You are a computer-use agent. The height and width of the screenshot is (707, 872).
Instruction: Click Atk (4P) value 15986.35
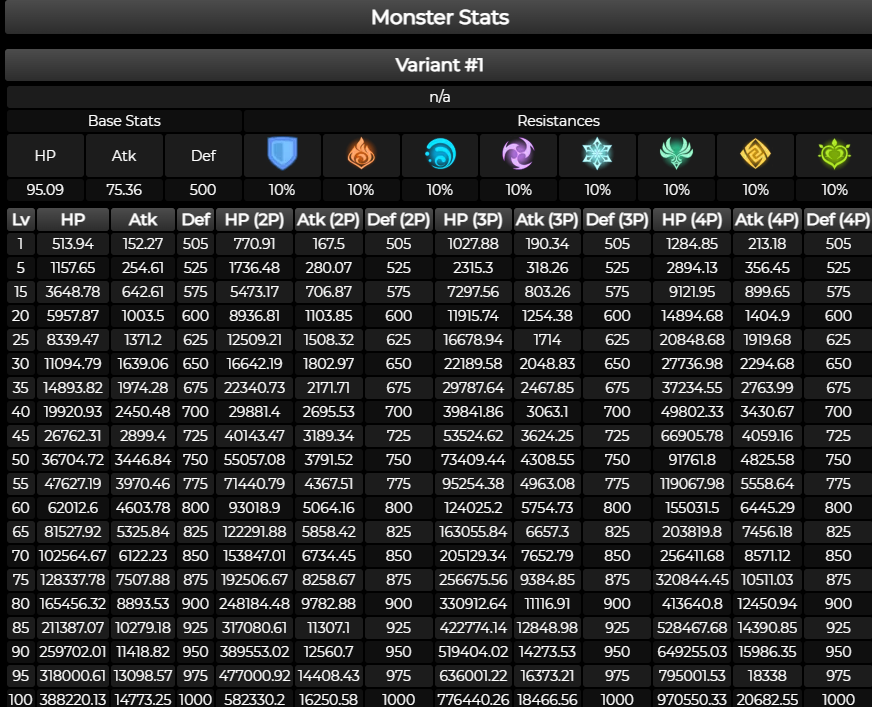pos(767,651)
